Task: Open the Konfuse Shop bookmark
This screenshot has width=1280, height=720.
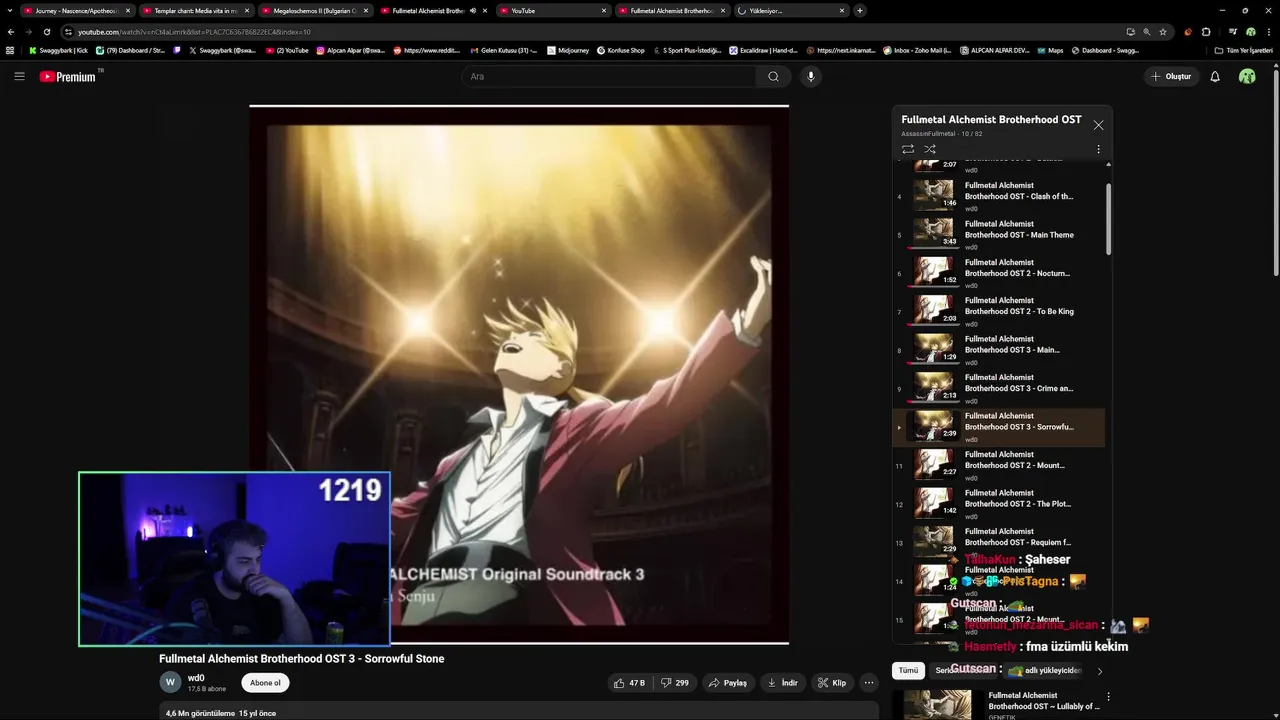Action: (621, 50)
